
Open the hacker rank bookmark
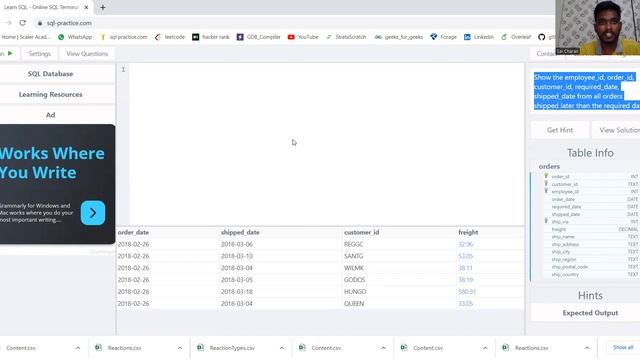point(211,37)
